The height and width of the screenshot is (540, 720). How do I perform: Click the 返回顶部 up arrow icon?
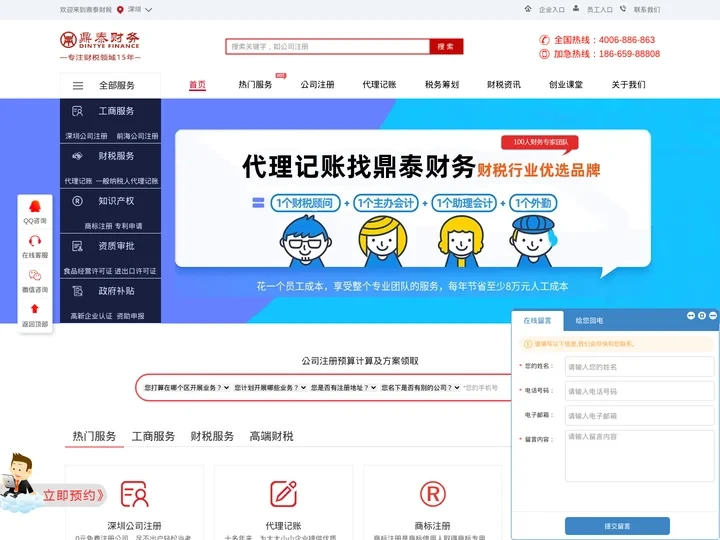pyautogui.click(x=35, y=309)
